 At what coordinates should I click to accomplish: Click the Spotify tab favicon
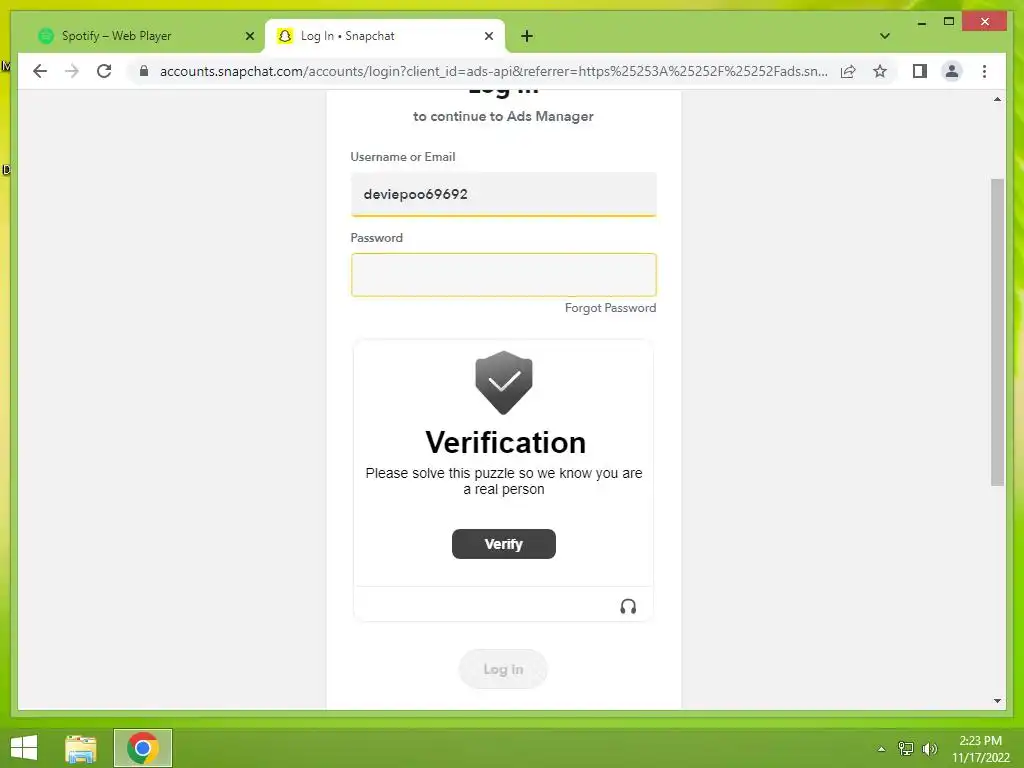(46, 36)
